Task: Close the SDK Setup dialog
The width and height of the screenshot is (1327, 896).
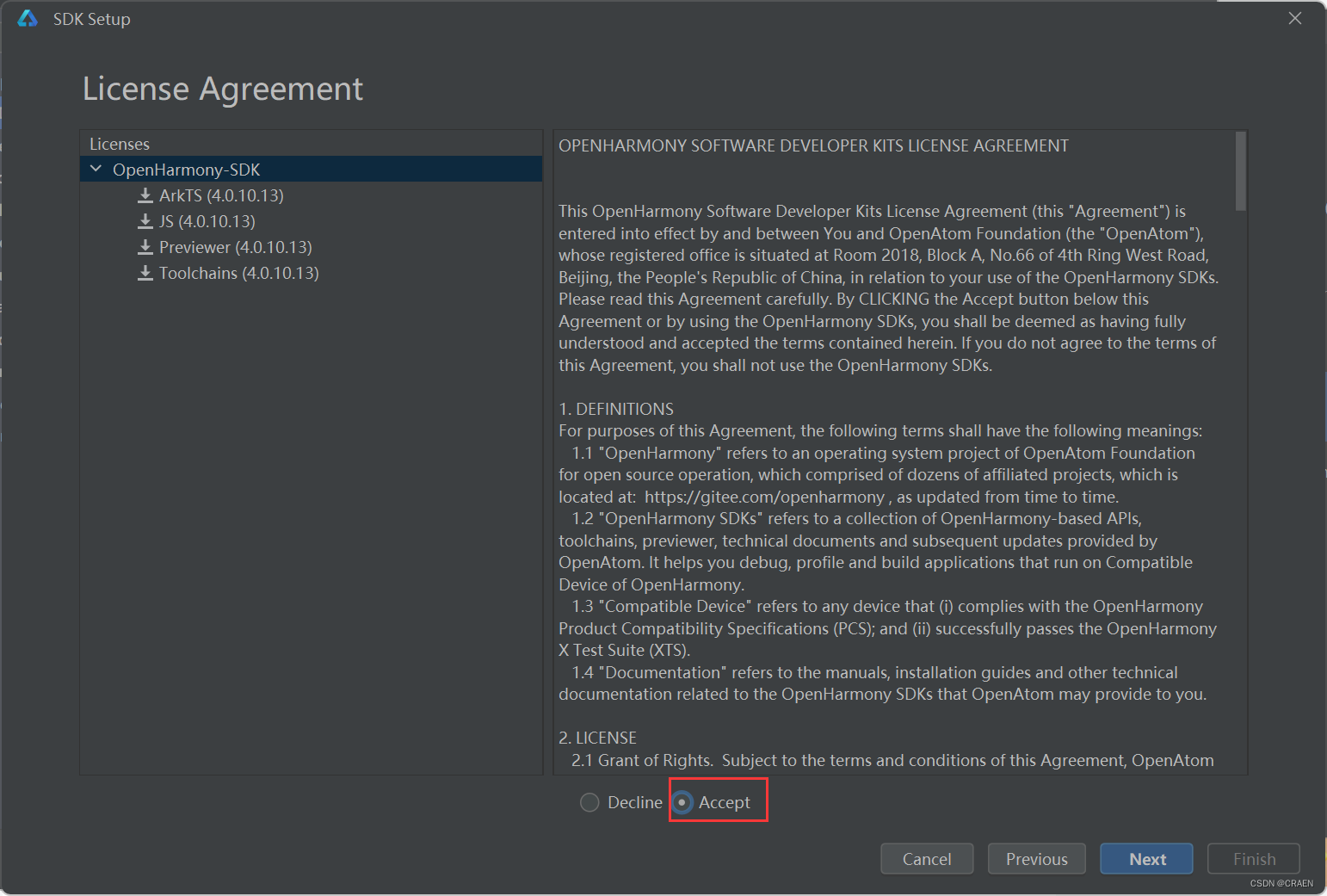Action: click(x=1294, y=18)
